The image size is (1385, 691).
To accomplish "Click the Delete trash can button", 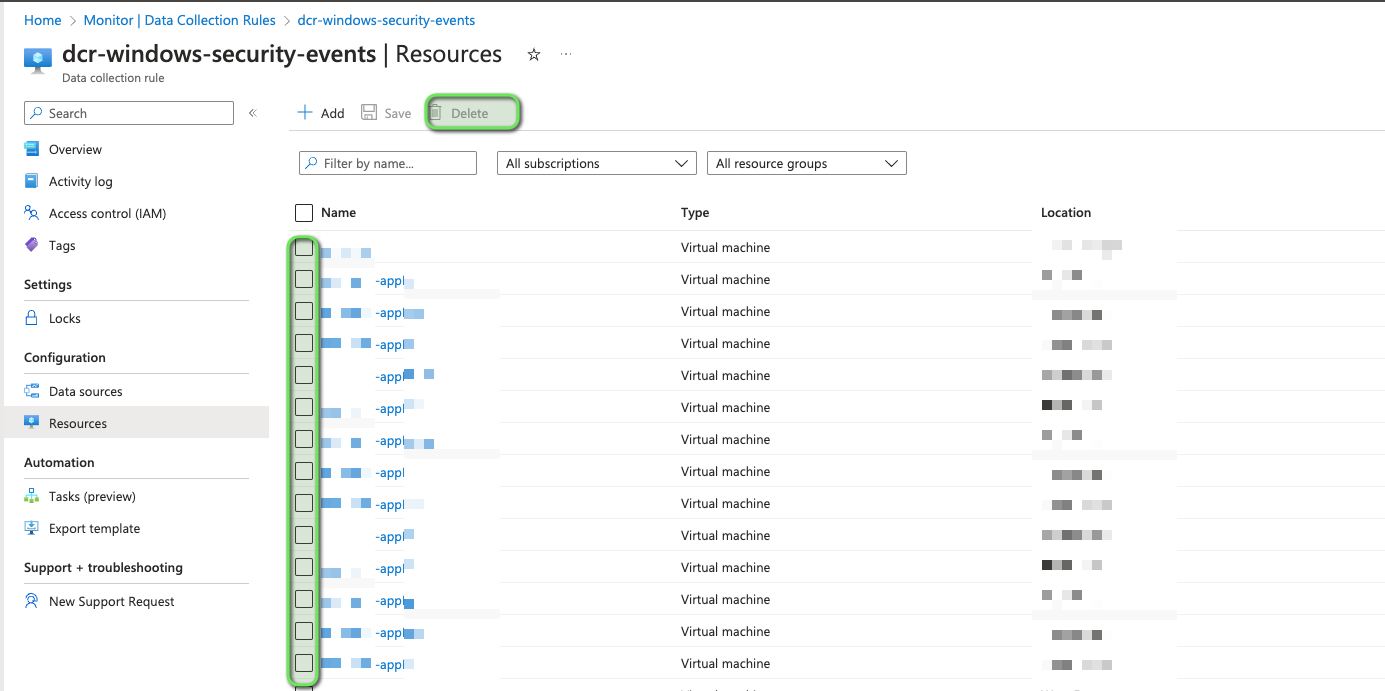I will click(471, 113).
